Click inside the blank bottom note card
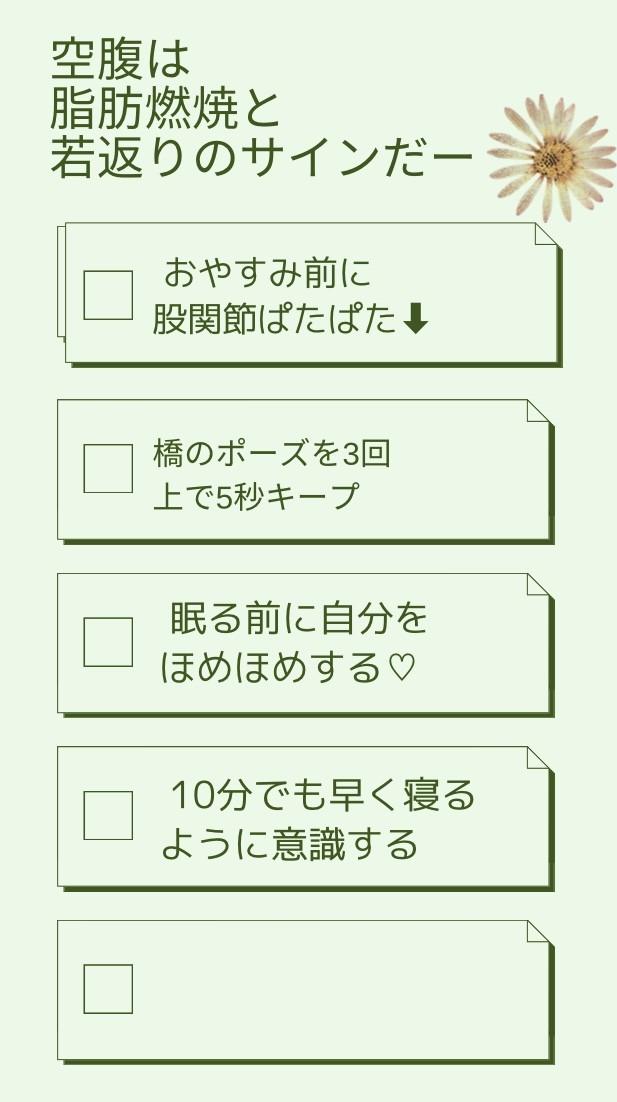617x1102 pixels. tap(304, 989)
